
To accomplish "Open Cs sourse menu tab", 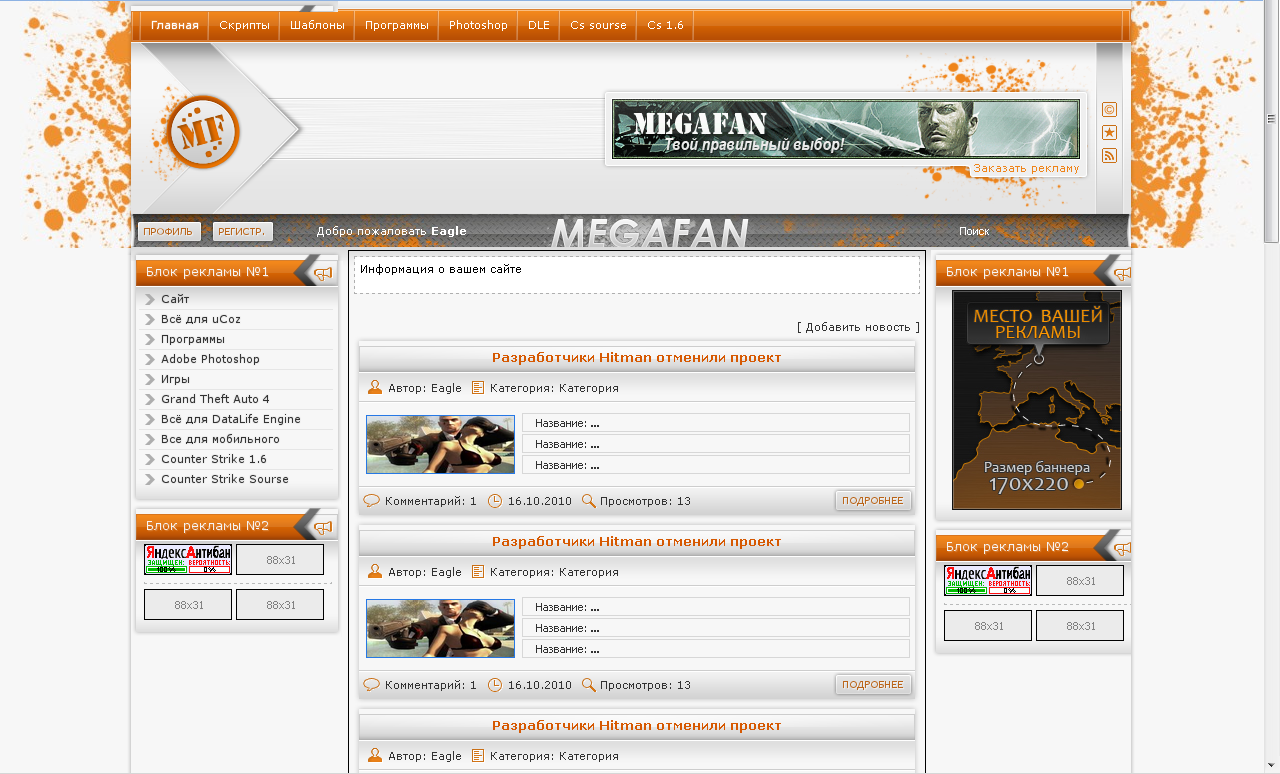I will (598, 26).
